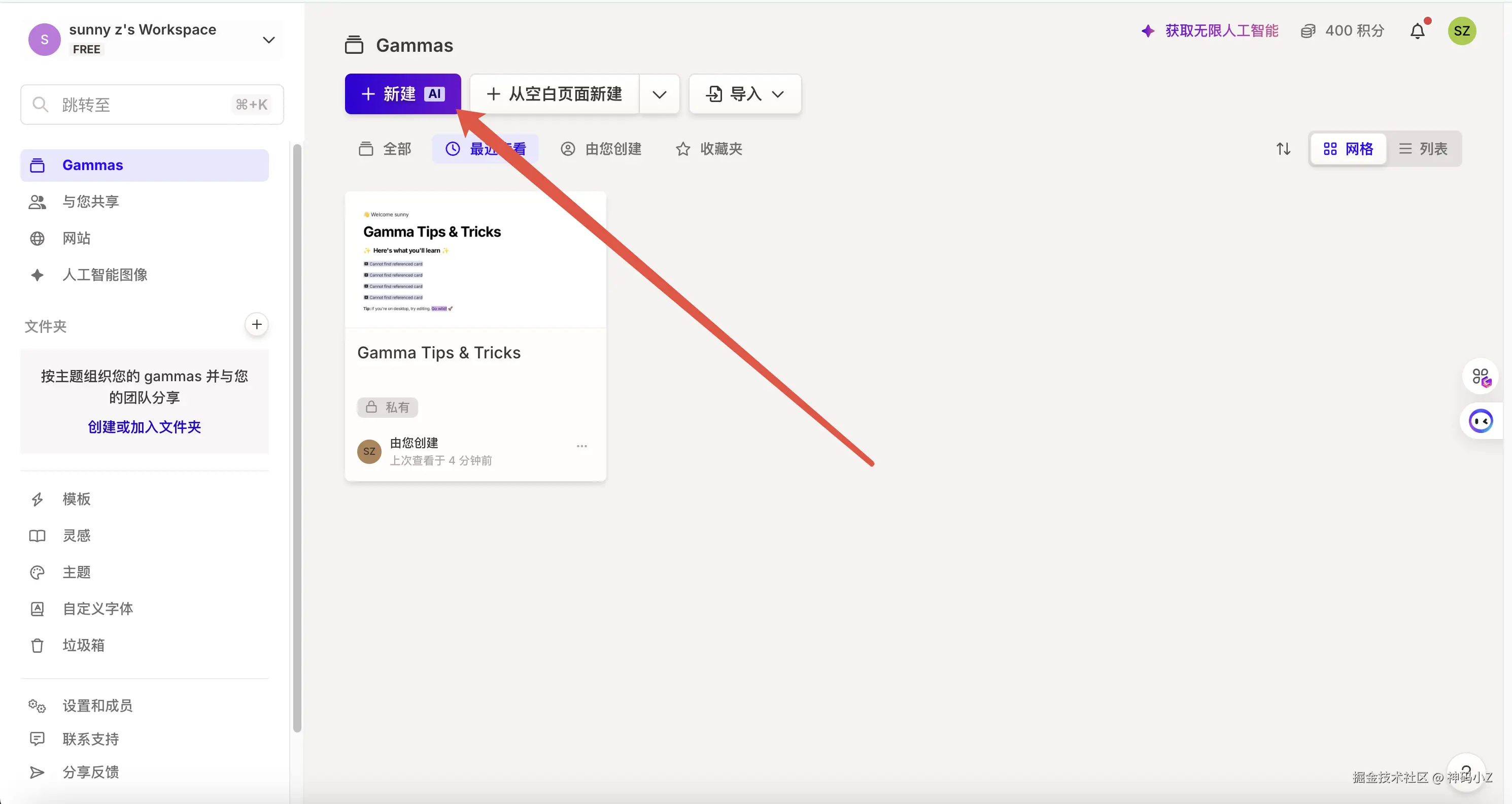Add a new folder with plus icon

point(257,325)
